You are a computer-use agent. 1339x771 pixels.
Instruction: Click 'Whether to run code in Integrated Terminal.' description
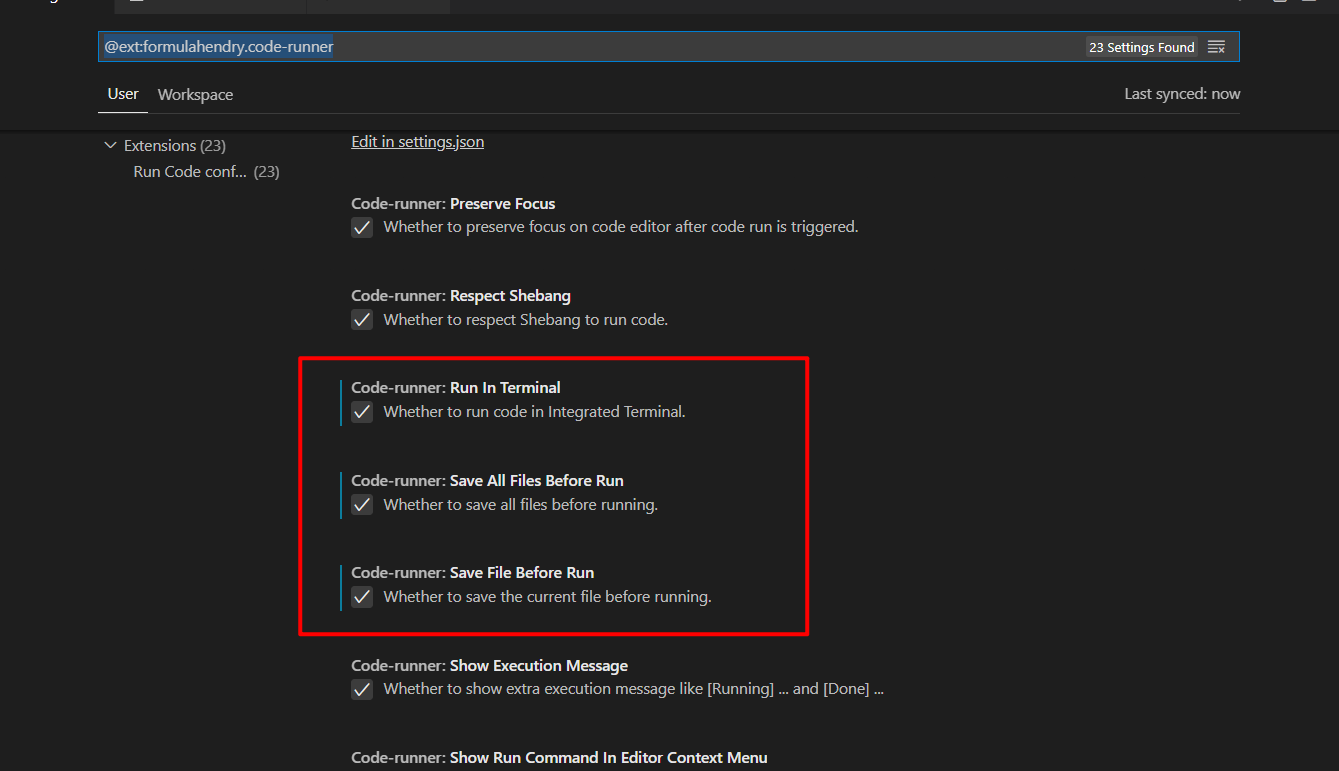535,412
